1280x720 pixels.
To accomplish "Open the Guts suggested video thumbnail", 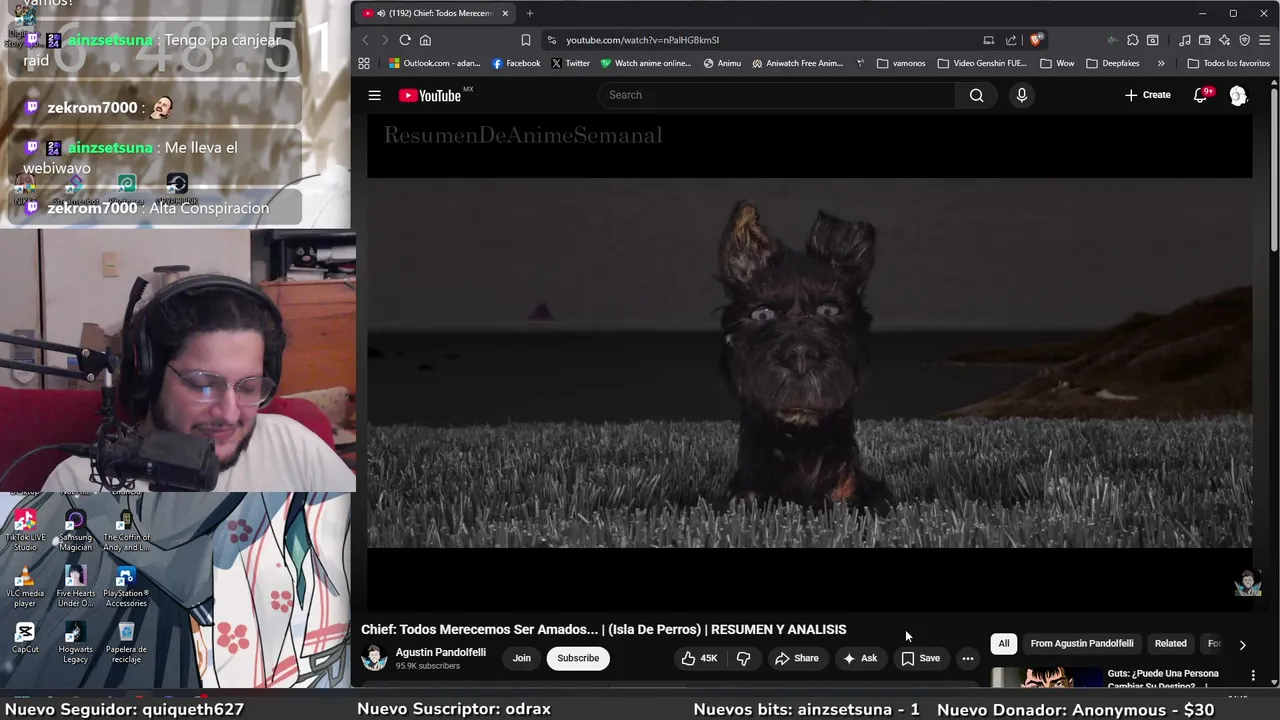I will tap(1046, 677).
